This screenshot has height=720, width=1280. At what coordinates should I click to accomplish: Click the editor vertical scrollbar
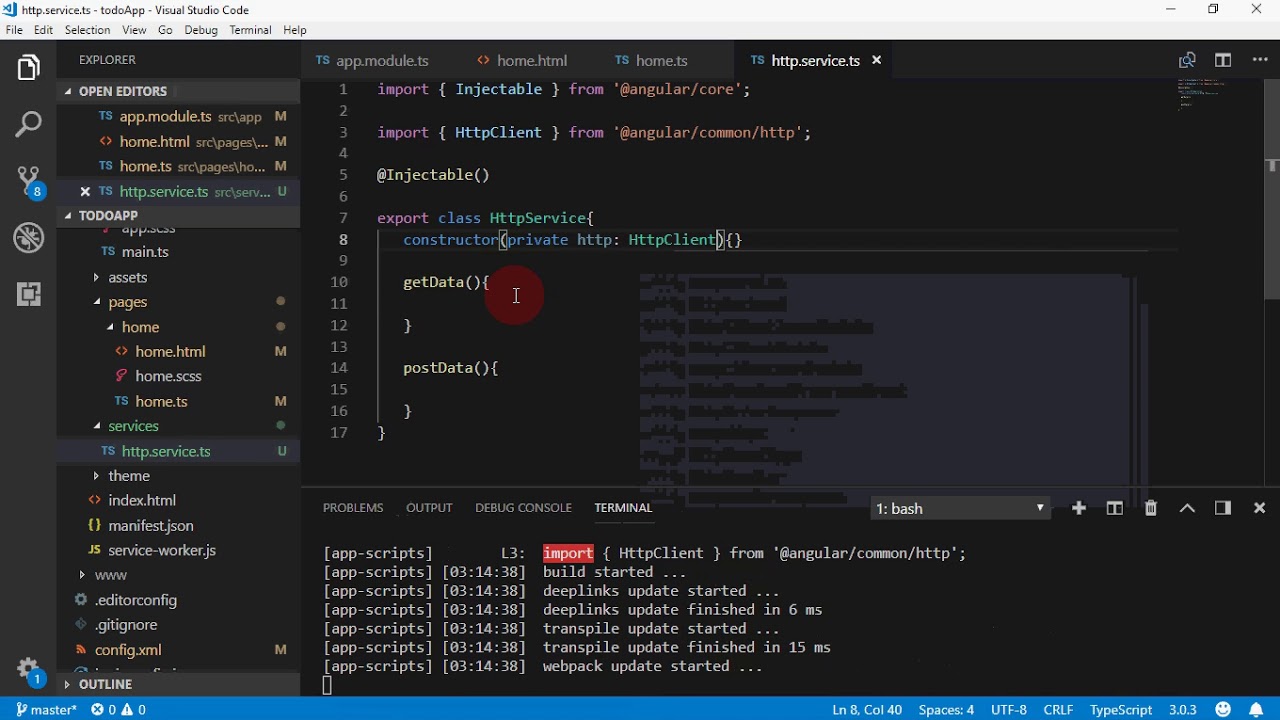(x=1272, y=190)
